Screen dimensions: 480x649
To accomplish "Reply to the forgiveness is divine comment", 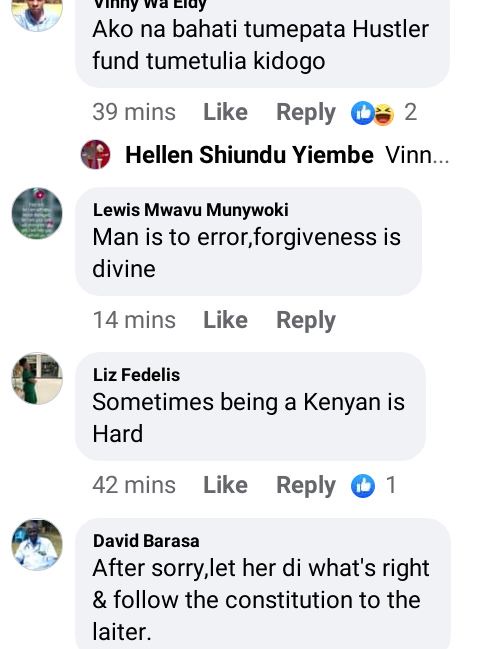I will point(306,321).
